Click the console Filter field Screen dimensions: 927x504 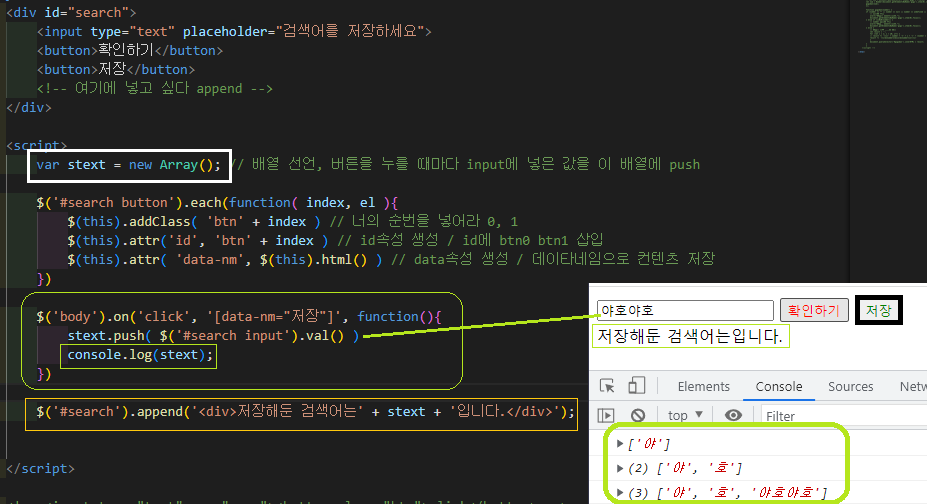(x=844, y=416)
